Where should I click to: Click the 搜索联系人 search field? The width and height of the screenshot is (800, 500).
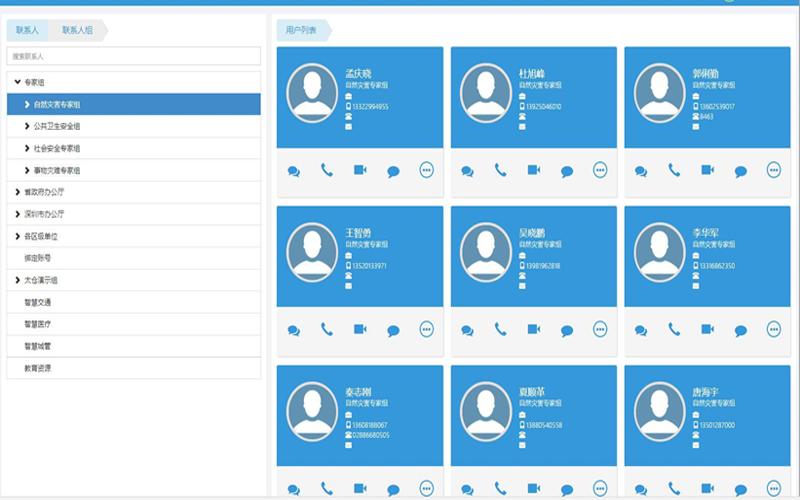(134, 56)
